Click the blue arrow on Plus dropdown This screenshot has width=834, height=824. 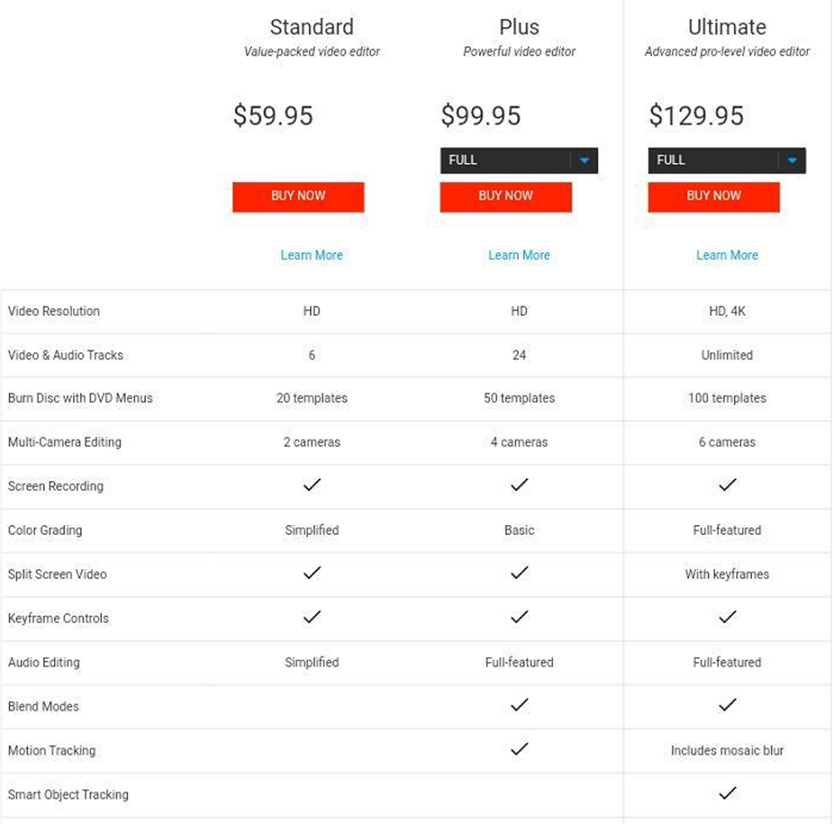tap(585, 160)
